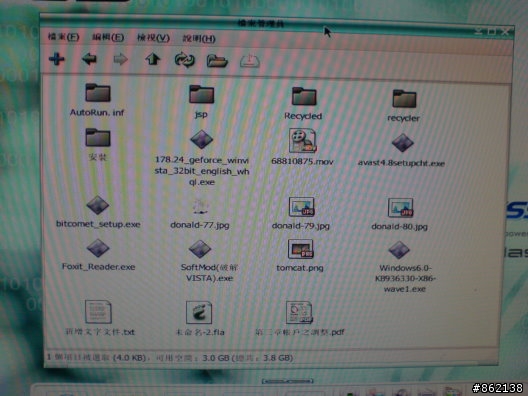Select the bitcomet_setup.exe icon
Screen dimensions: 528x396
(98, 205)
